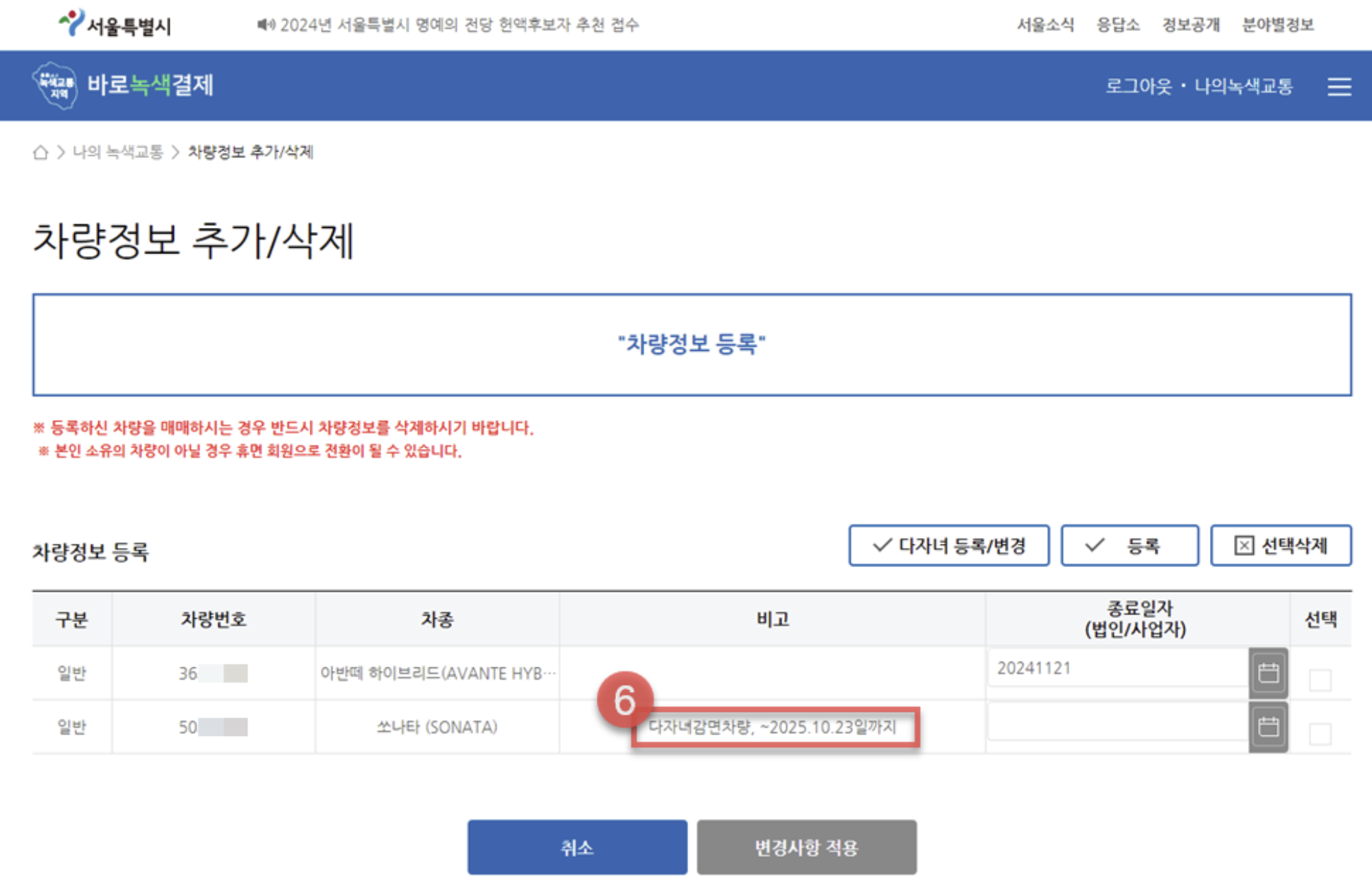Image resolution: width=1372 pixels, height=876 pixels.
Task: Open the 서울소식 menu item
Action: pyautogui.click(x=1046, y=25)
